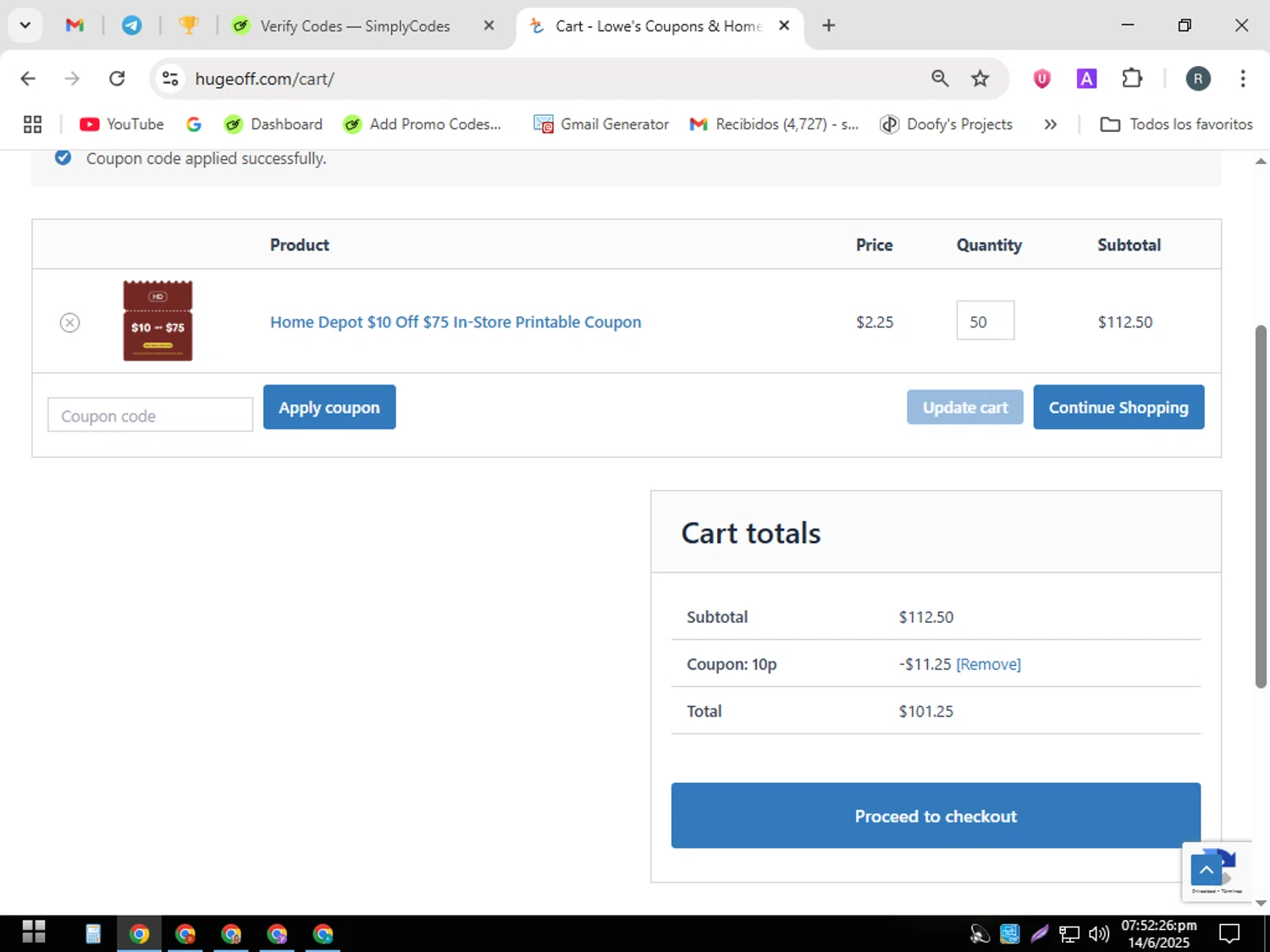Click the back-to-top arrow button
The image size is (1270, 952).
(1206, 870)
